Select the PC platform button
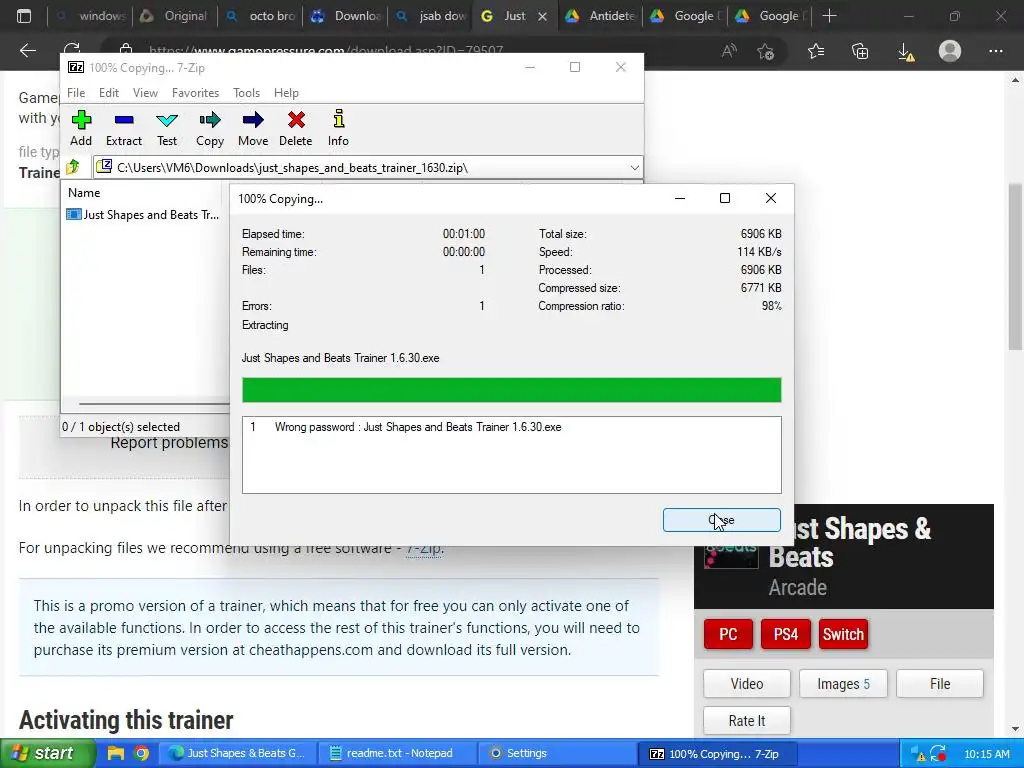 pos(728,634)
